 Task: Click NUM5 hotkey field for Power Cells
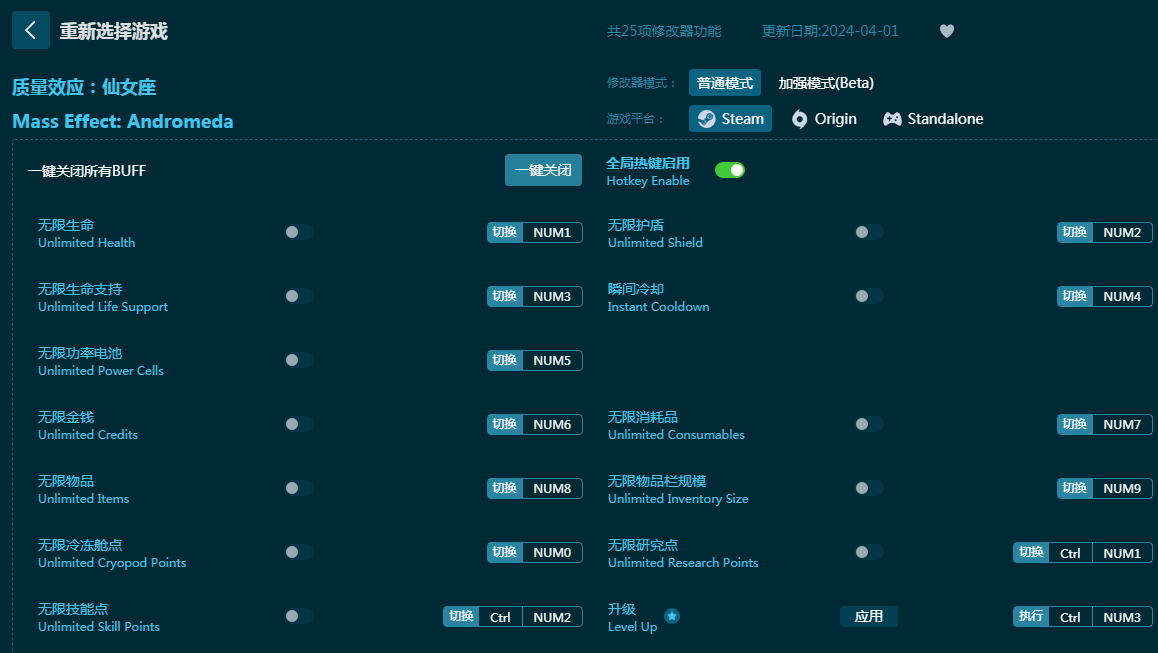tap(552, 360)
